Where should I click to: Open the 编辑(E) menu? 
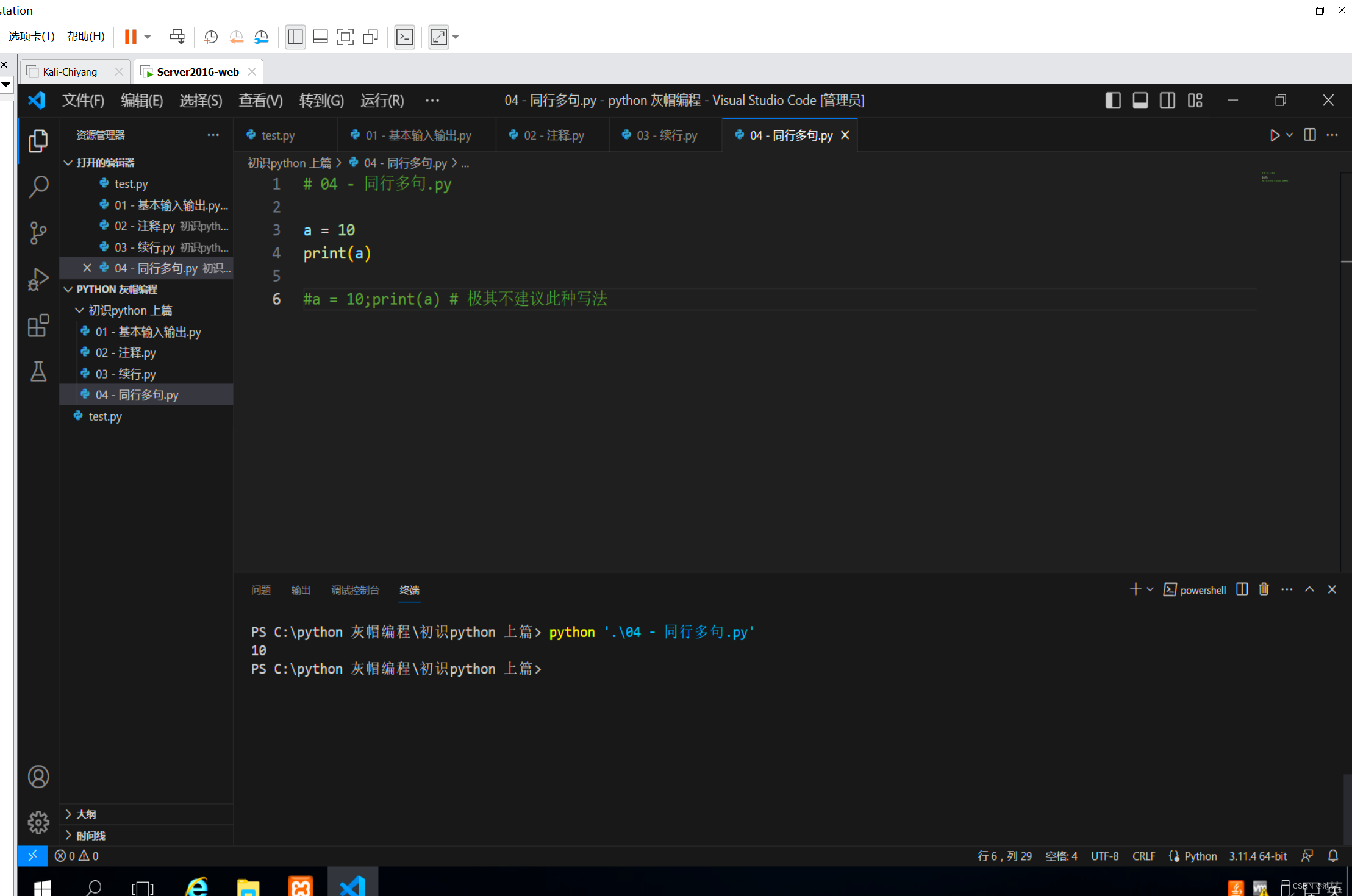(x=141, y=101)
